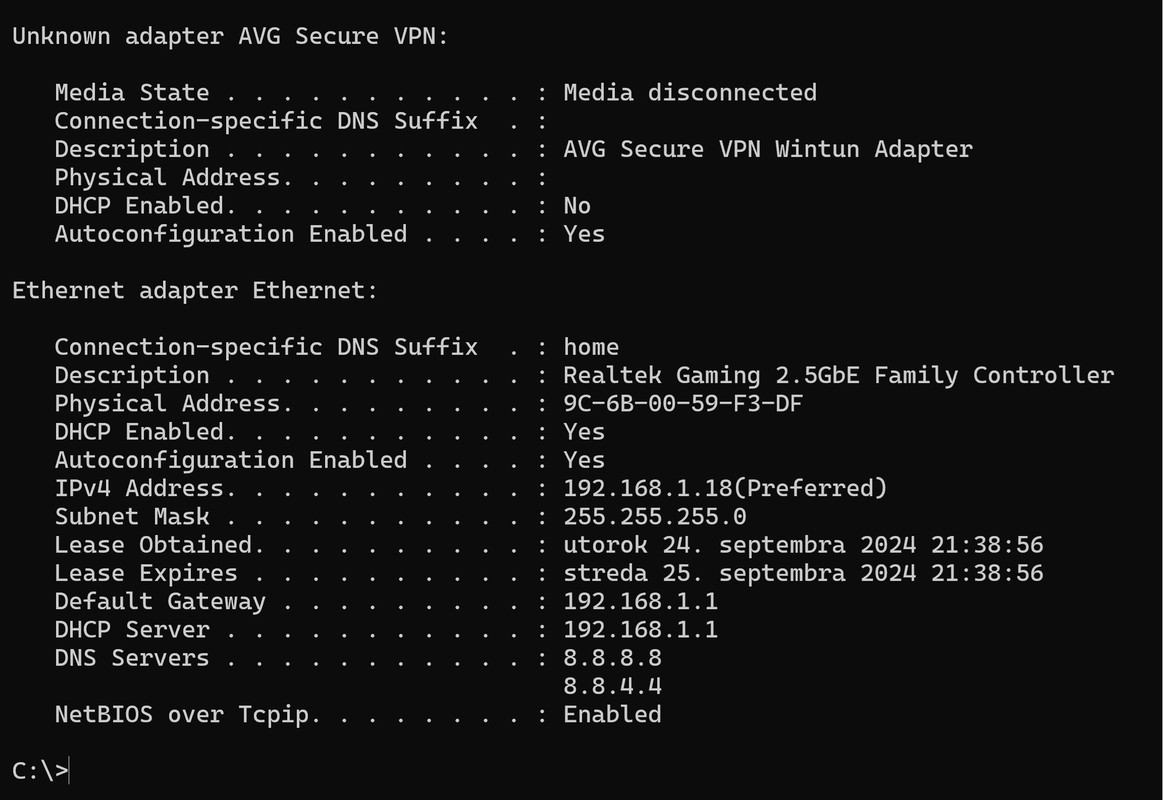Click the Lease Expires date value
Screen dimensions: 1163x800
(x=803, y=572)
